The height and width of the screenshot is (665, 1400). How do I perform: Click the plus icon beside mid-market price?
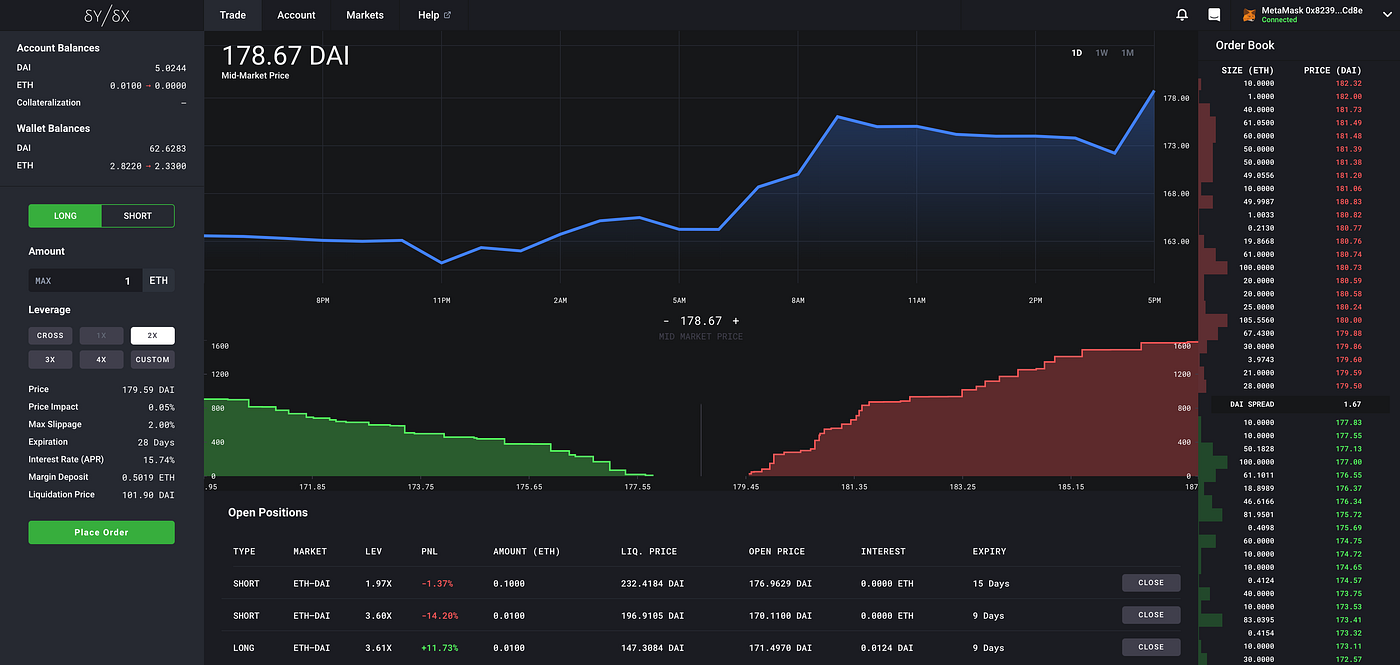pyautogui.click(x=736, y=321)
